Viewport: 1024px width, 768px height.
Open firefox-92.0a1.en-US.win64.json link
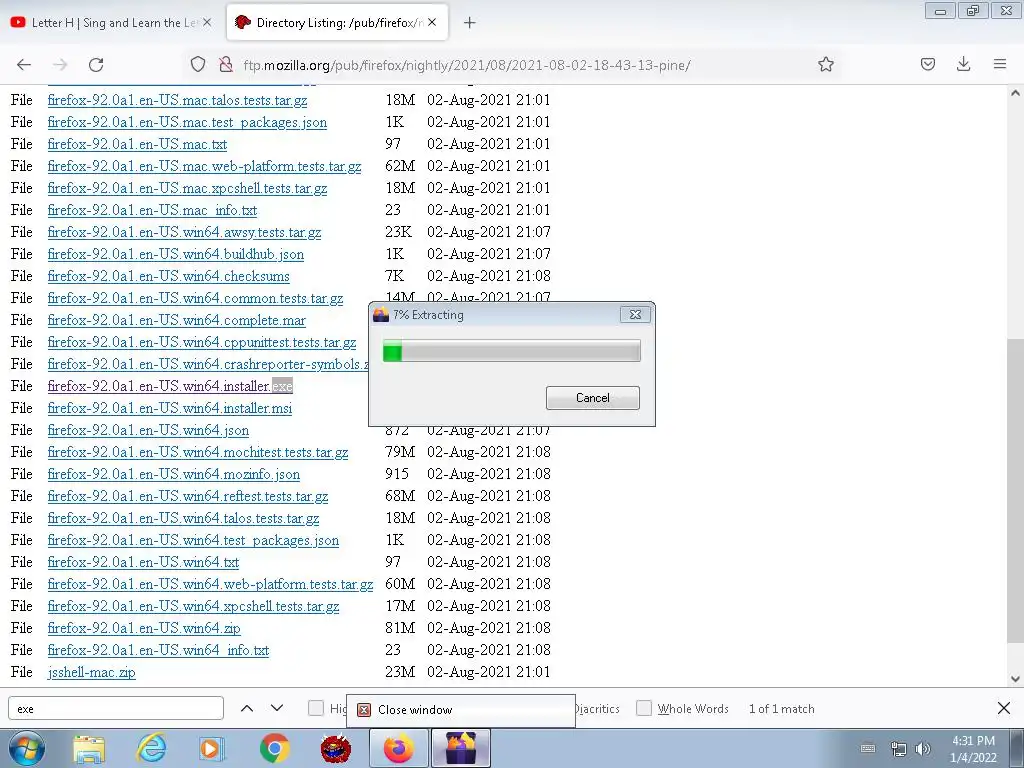[x=148, y=430]
